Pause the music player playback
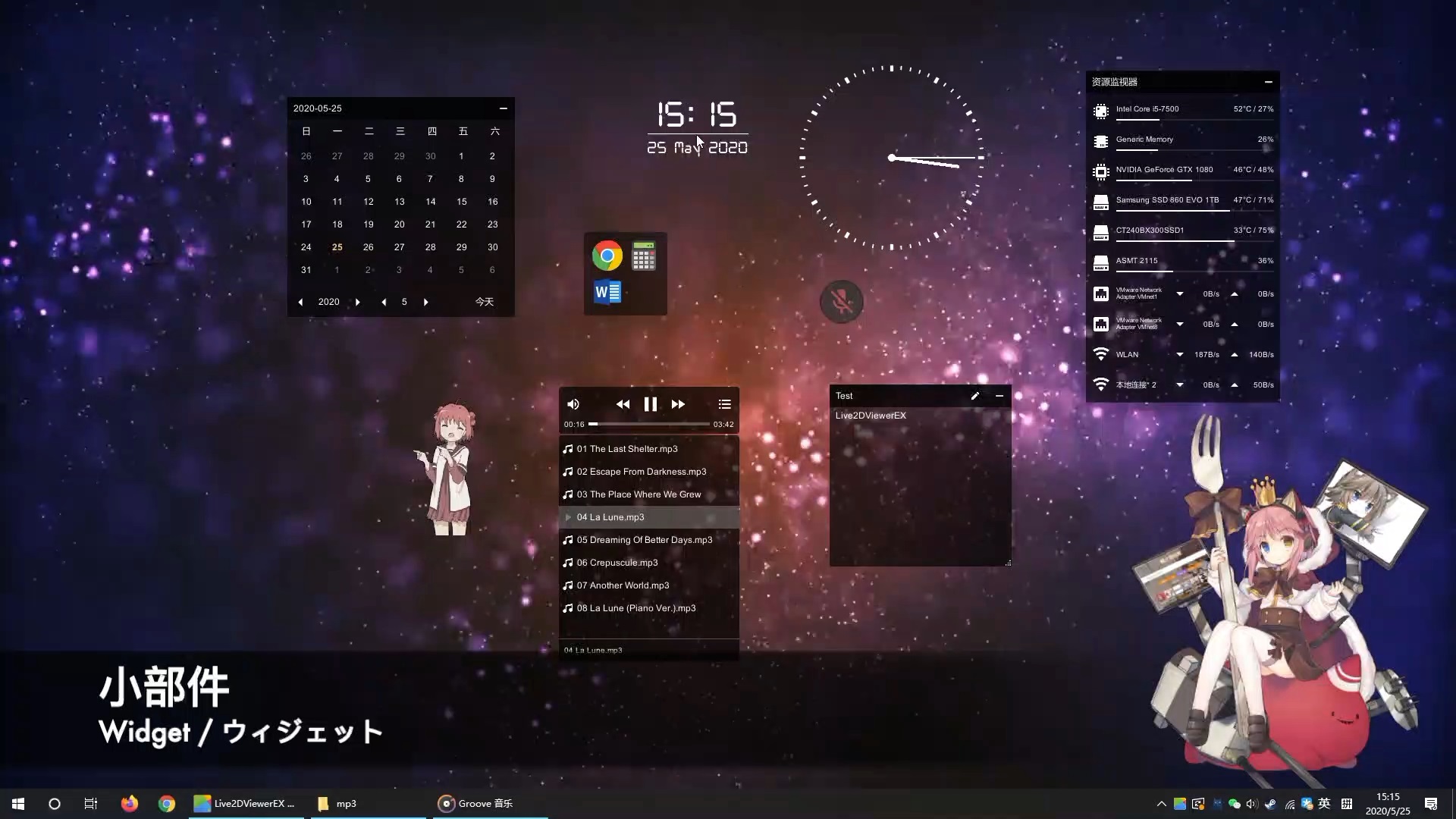 coord(650,404)
